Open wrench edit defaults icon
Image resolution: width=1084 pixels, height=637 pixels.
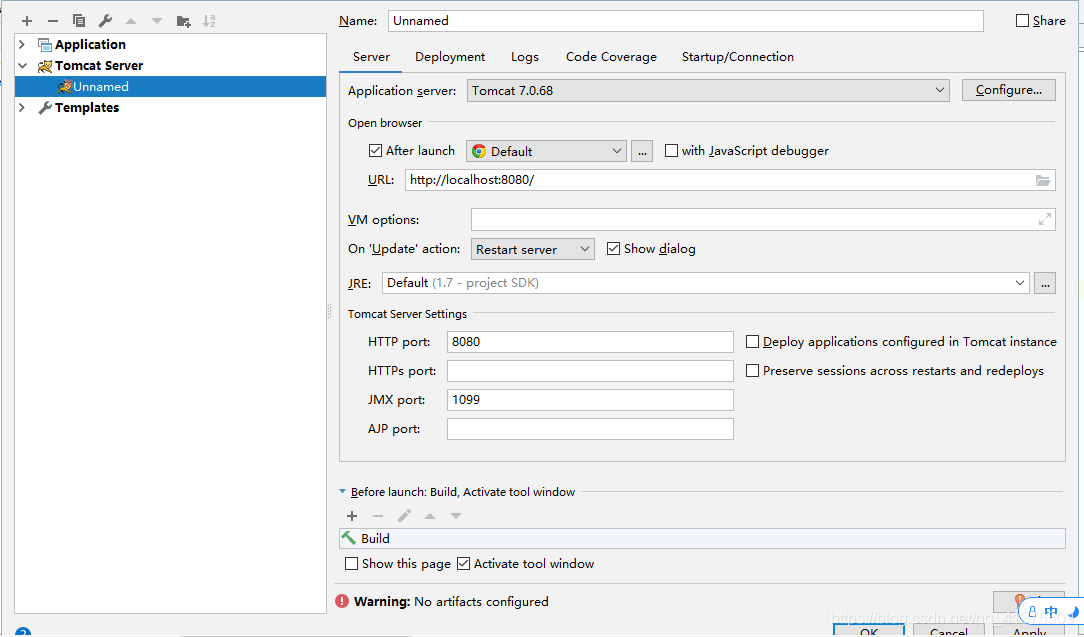tap(105, 21)
